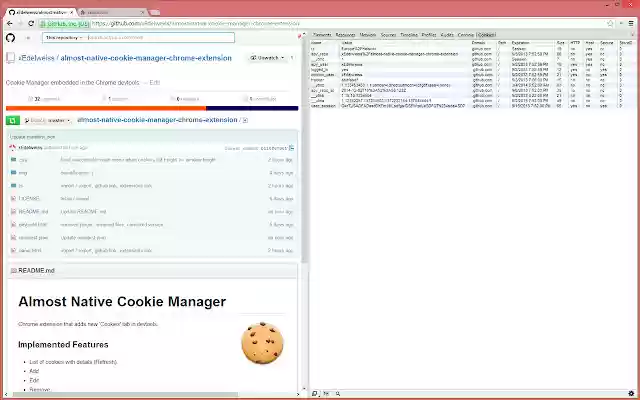Sort cookies by Expiration column header
The image size is (640, 400).
coord(531,43)
